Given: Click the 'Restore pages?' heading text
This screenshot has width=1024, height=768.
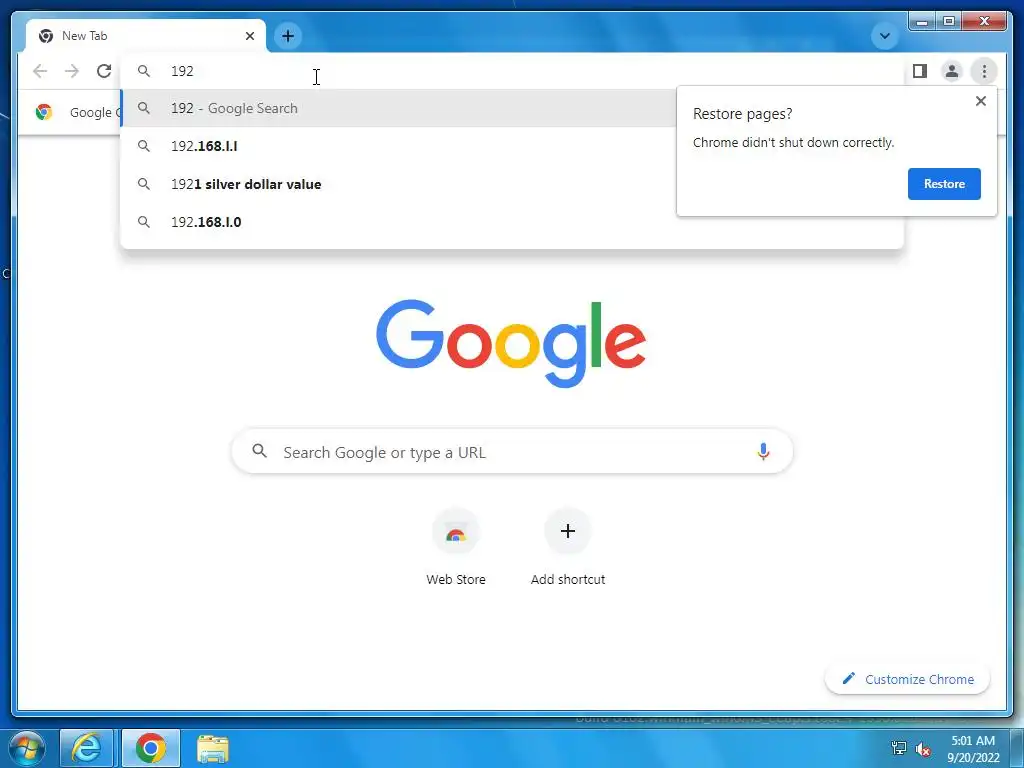Looking at the screenshot, I should [x=743, y=114].
